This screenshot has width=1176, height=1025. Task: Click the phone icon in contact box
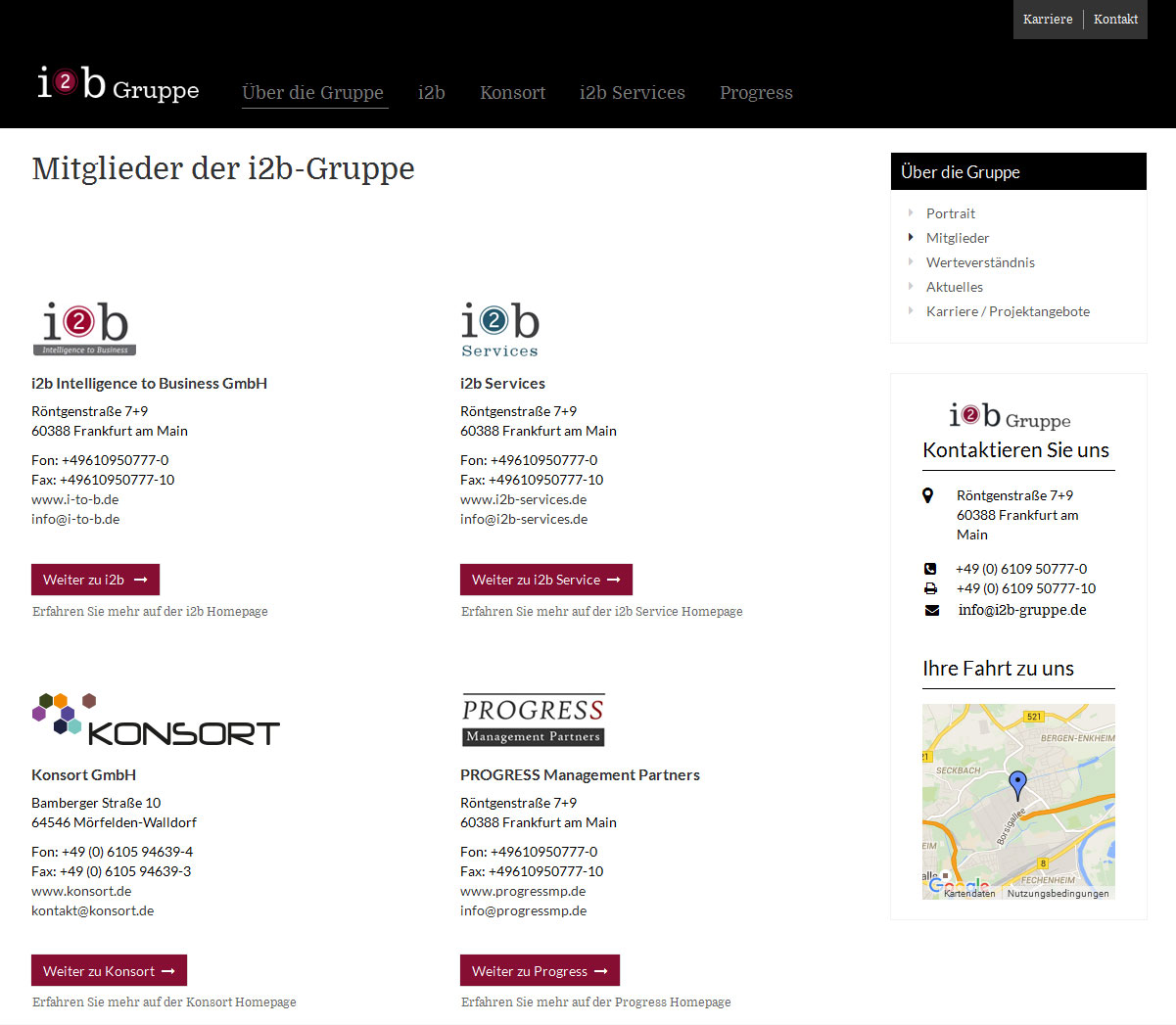coord(930,569)
